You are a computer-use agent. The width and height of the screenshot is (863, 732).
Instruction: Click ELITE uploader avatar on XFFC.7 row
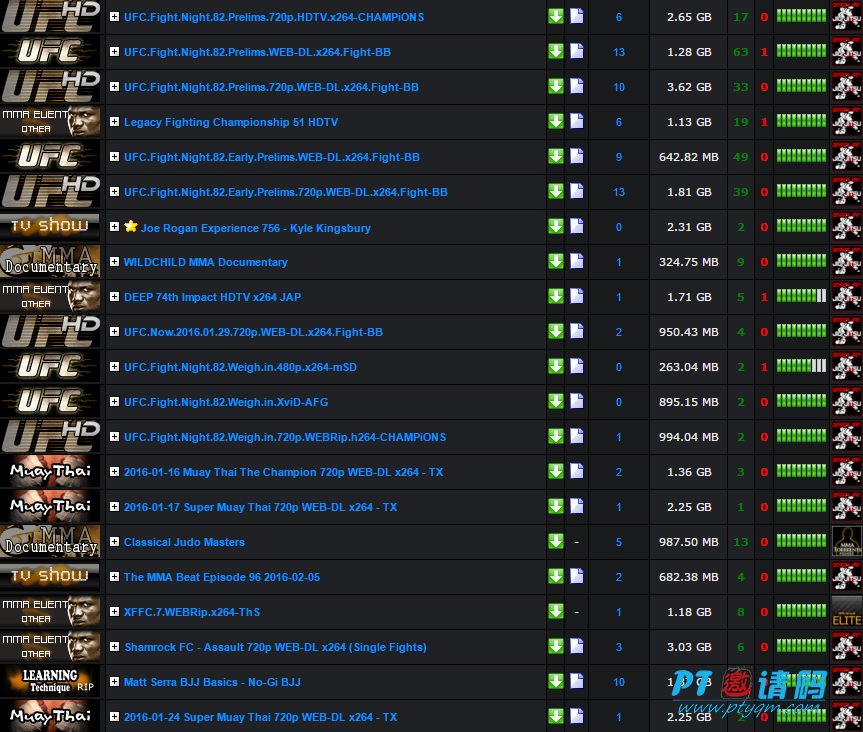pyautogui.click(x=846, y=611)
